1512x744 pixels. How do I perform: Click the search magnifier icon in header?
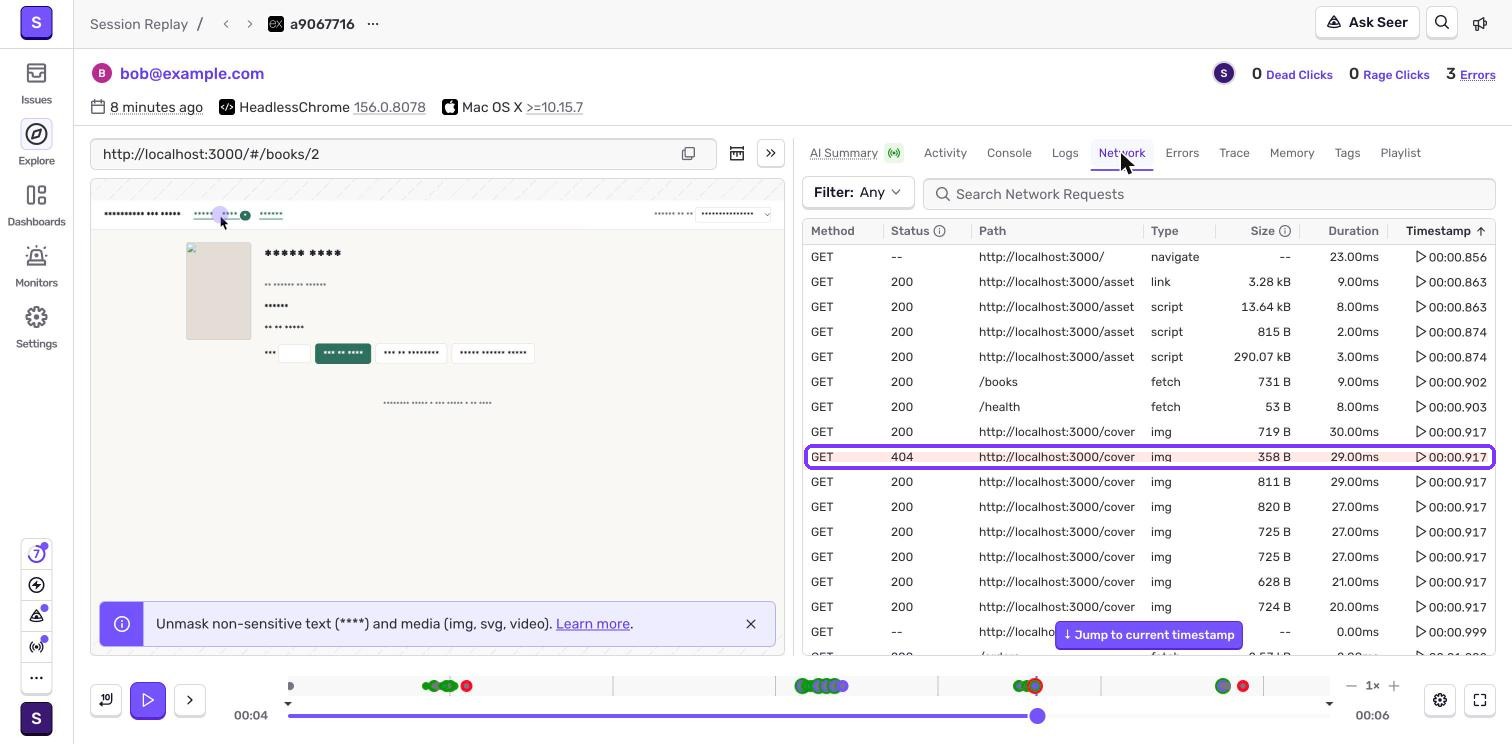click(x=1442, y=23)
